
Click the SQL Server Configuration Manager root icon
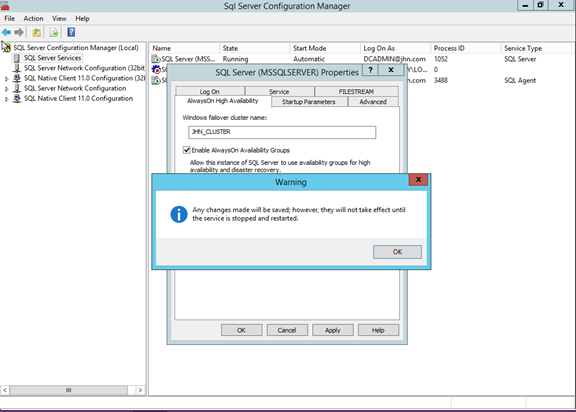pyautogui.click(x=6, y=47)
